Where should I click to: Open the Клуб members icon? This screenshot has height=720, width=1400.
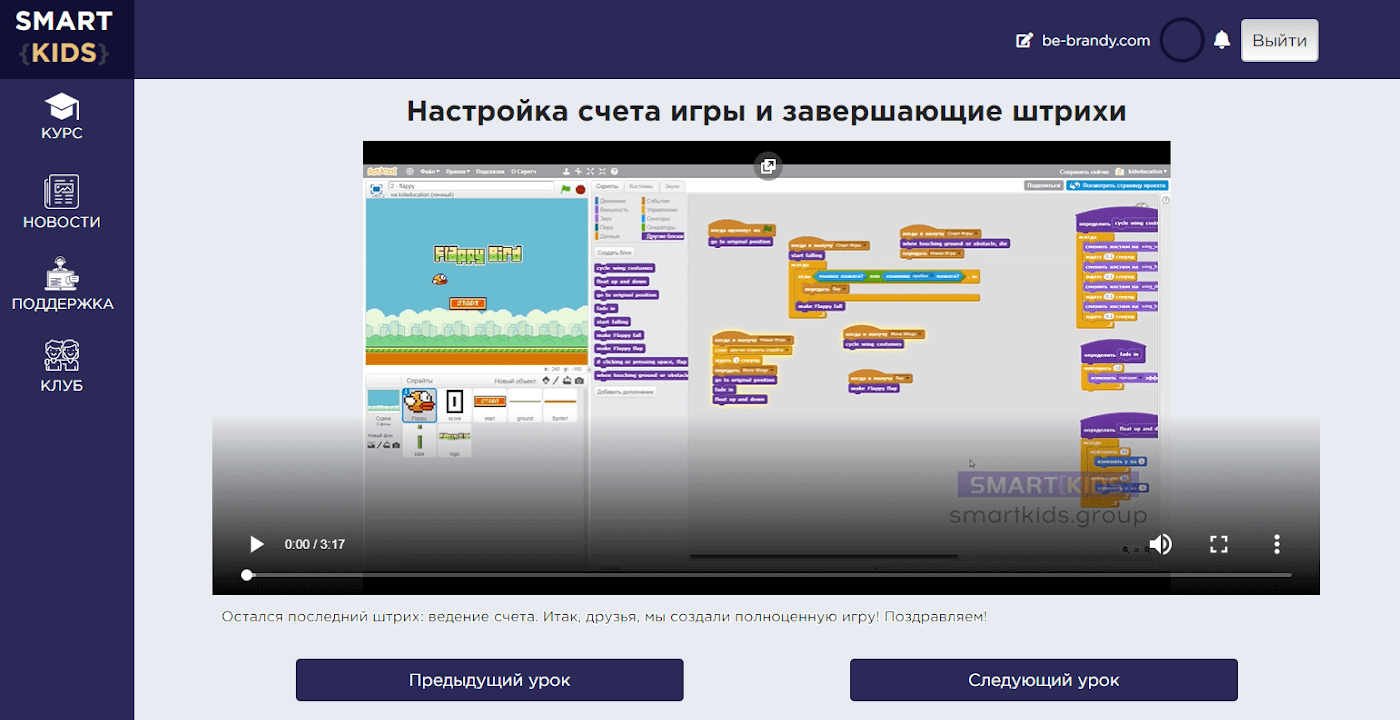62,355
